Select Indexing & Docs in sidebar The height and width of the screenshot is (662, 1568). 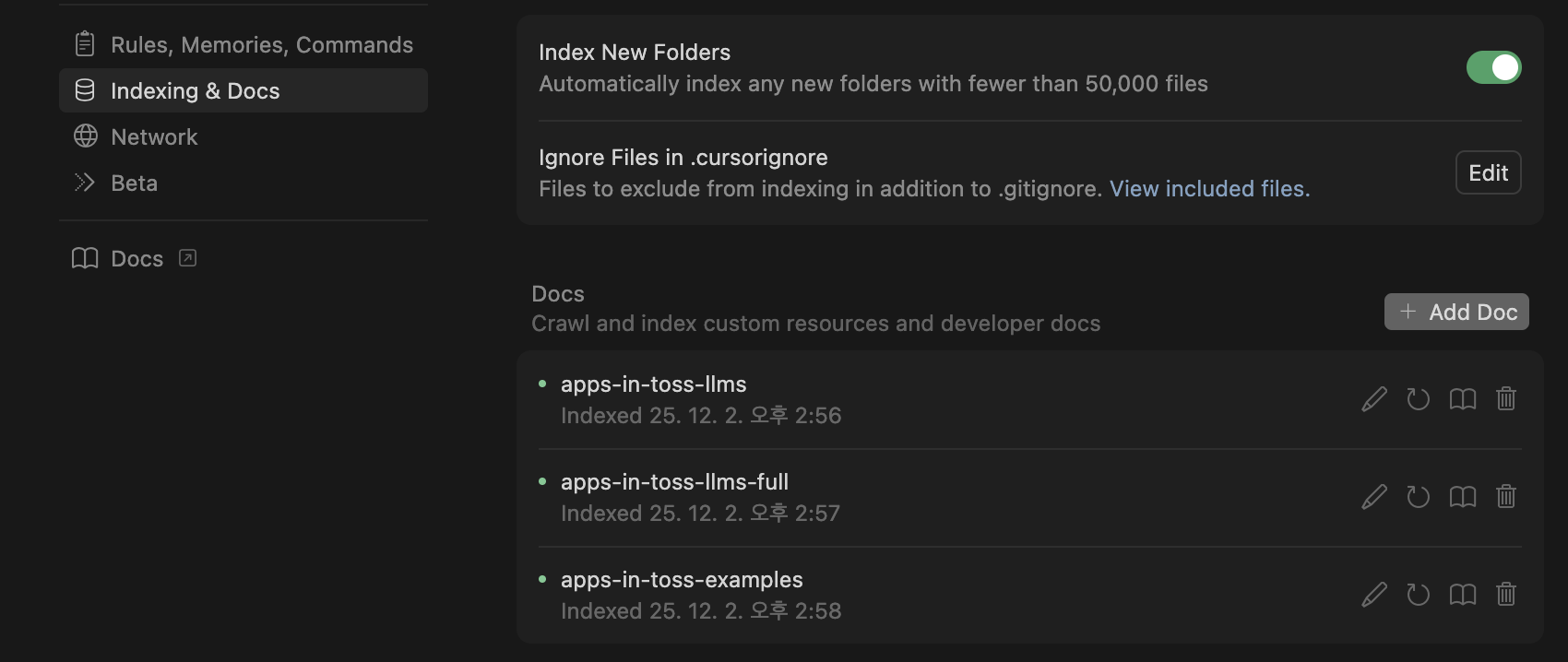244,90
